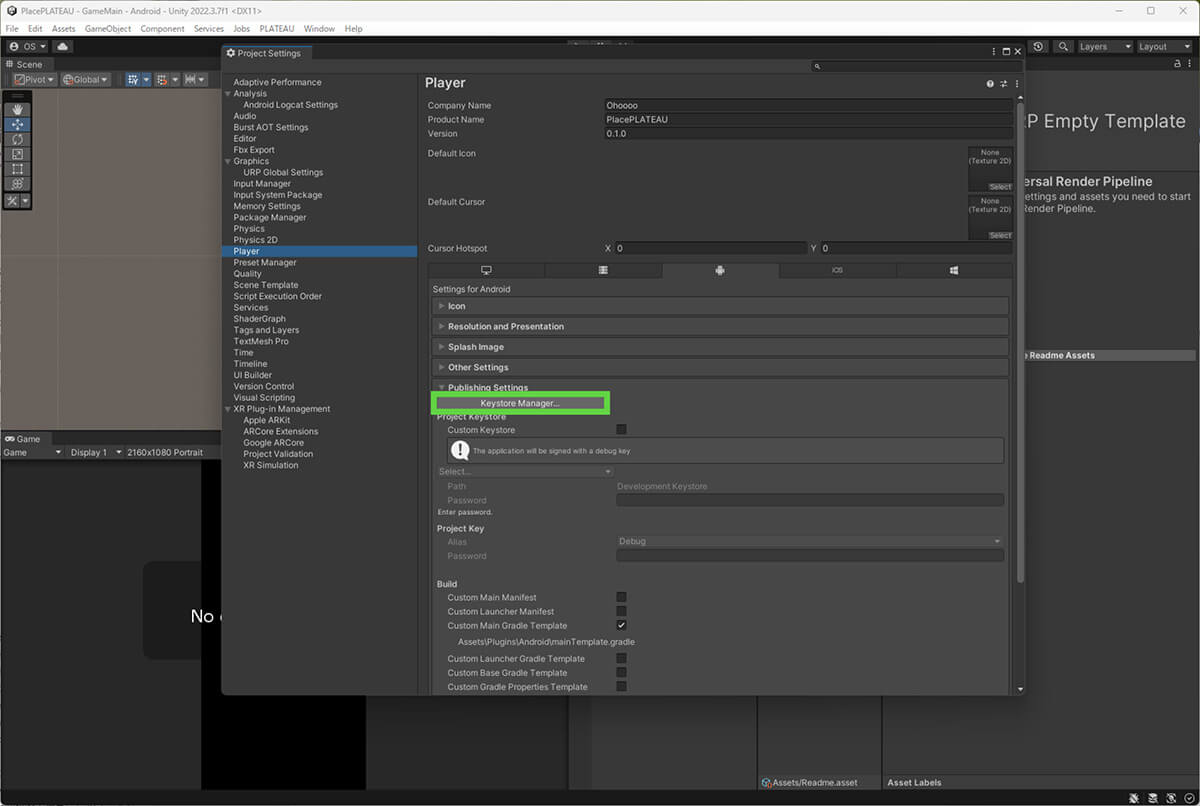Select the Transform tool in Scene toolbar
This screenshot has width=1200, height=806.
click(17, 184)
